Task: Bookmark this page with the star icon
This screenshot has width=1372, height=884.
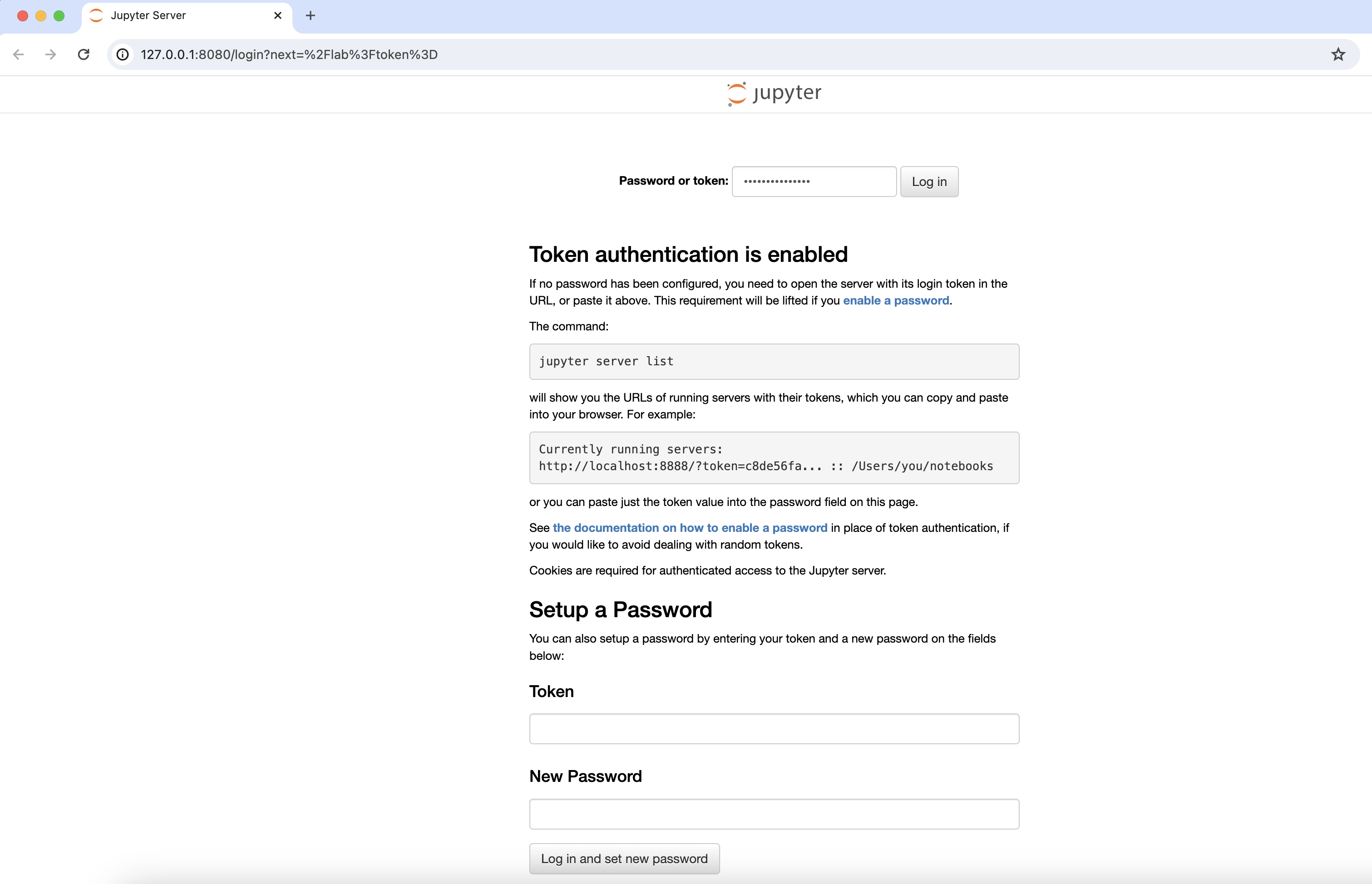Action: 1338,54
